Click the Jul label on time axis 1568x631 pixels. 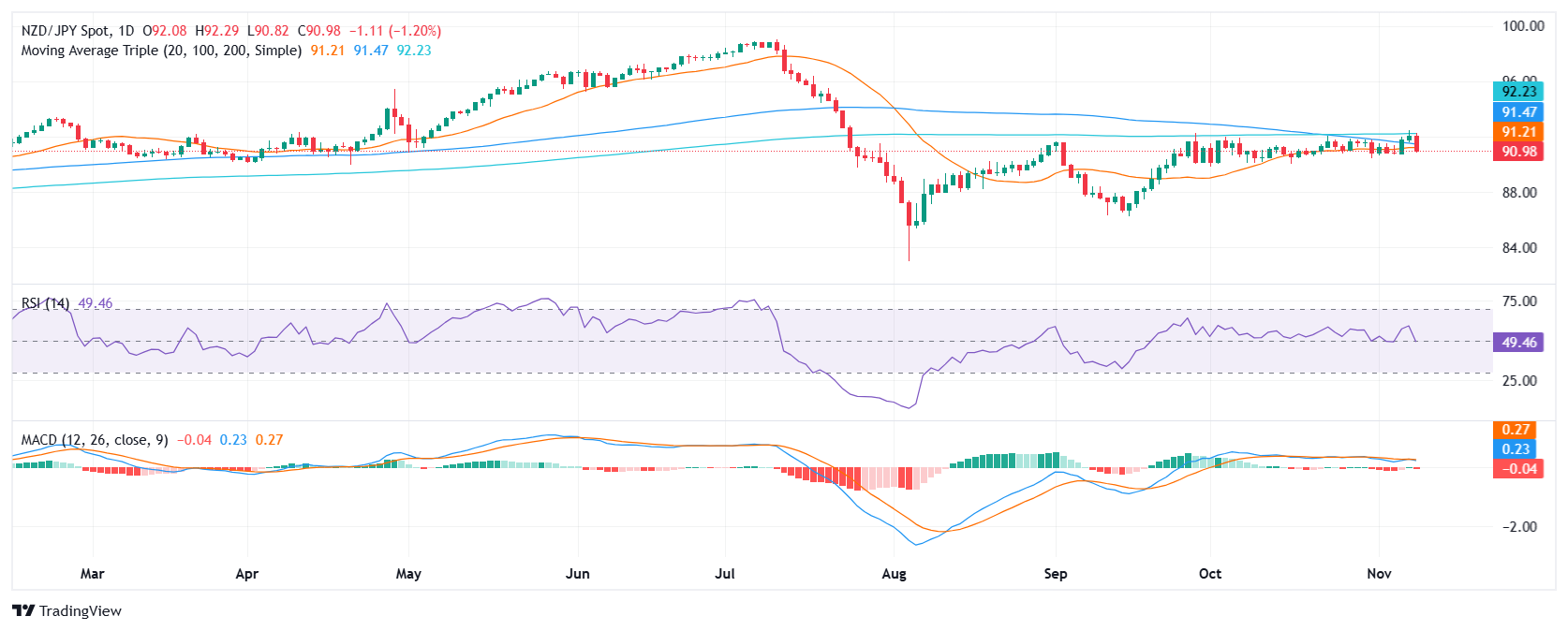point(725,574)
